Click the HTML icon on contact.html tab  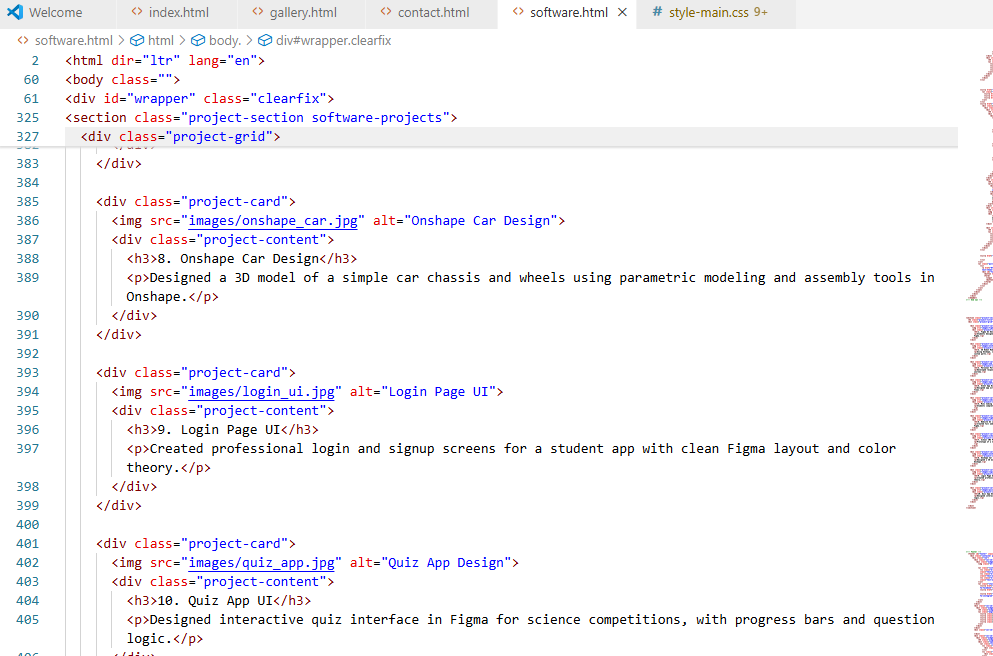pos(384,14)
